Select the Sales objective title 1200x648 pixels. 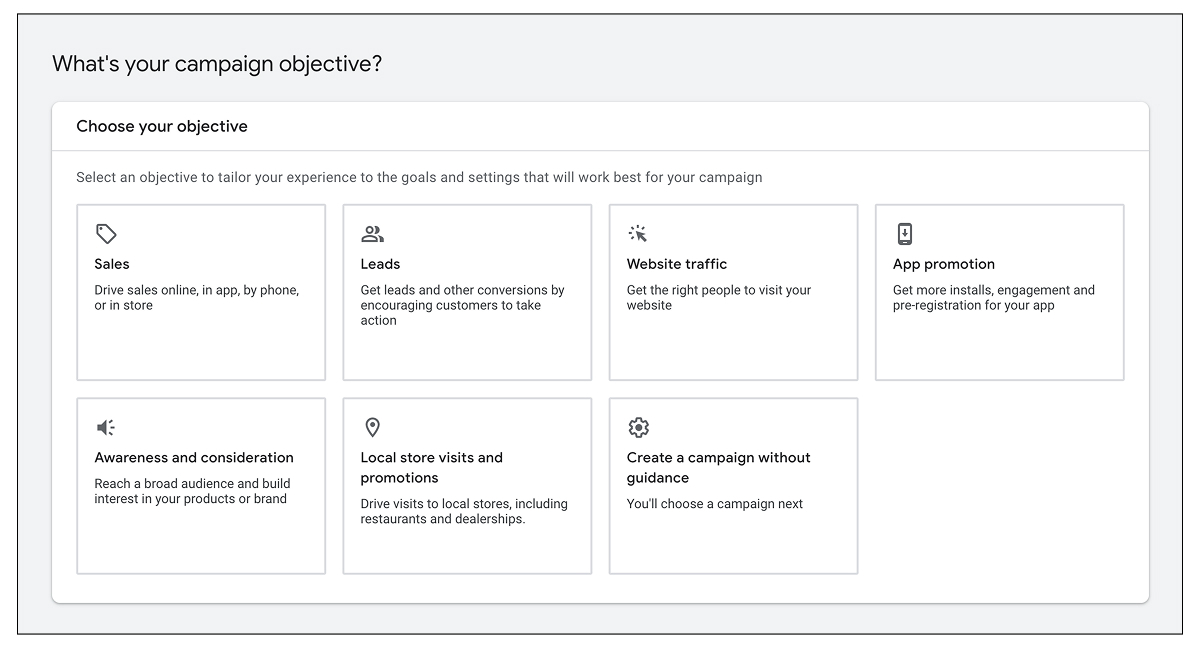pyautogui.click(x=112, y=264)
